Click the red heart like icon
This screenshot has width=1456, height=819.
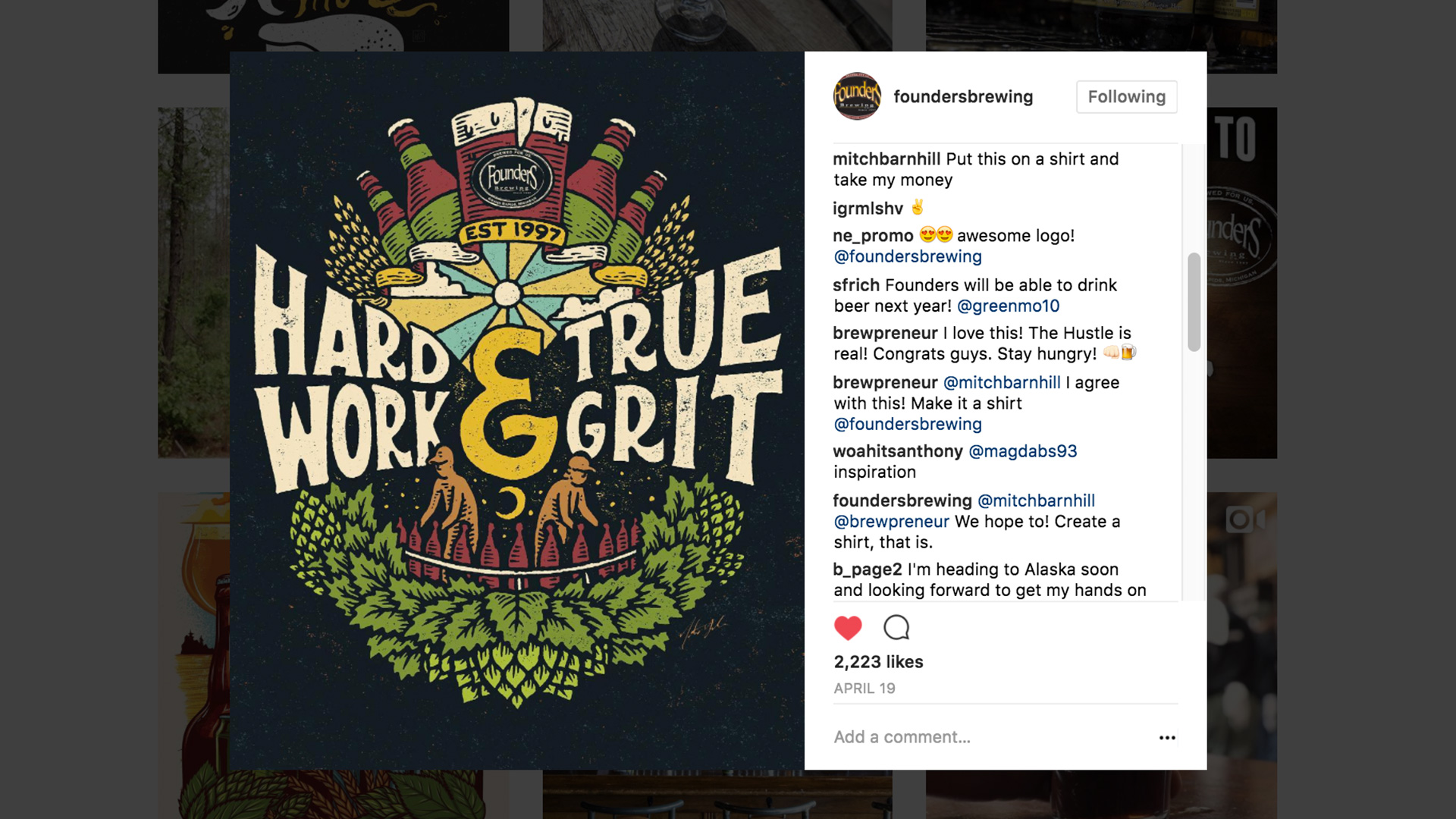848,628
